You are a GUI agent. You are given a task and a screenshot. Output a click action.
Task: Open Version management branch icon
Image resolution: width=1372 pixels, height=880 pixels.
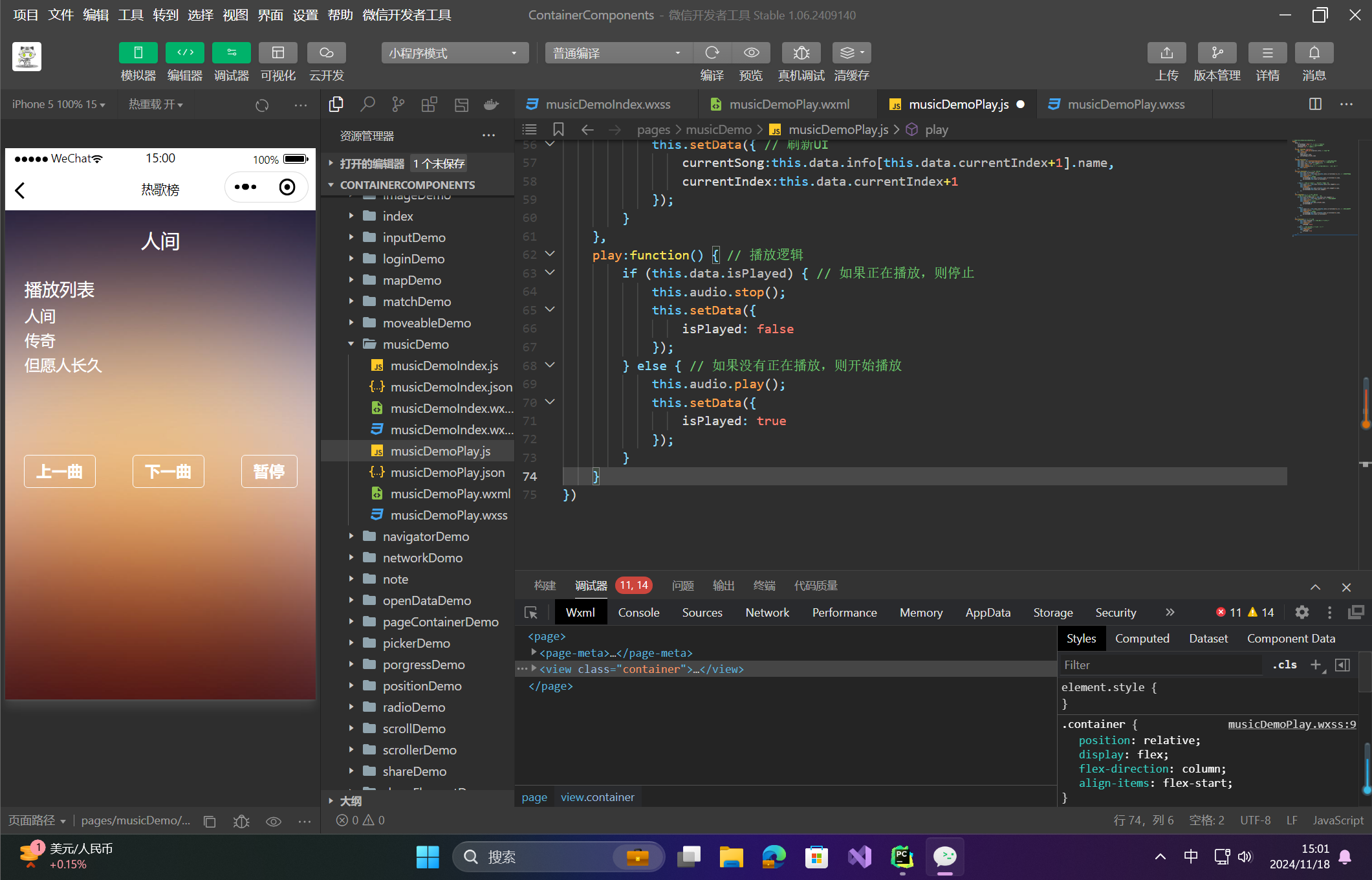point(1217,52)
